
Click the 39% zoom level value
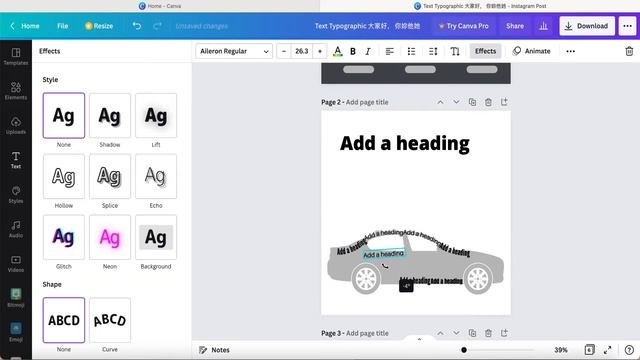tap(561, 350)
